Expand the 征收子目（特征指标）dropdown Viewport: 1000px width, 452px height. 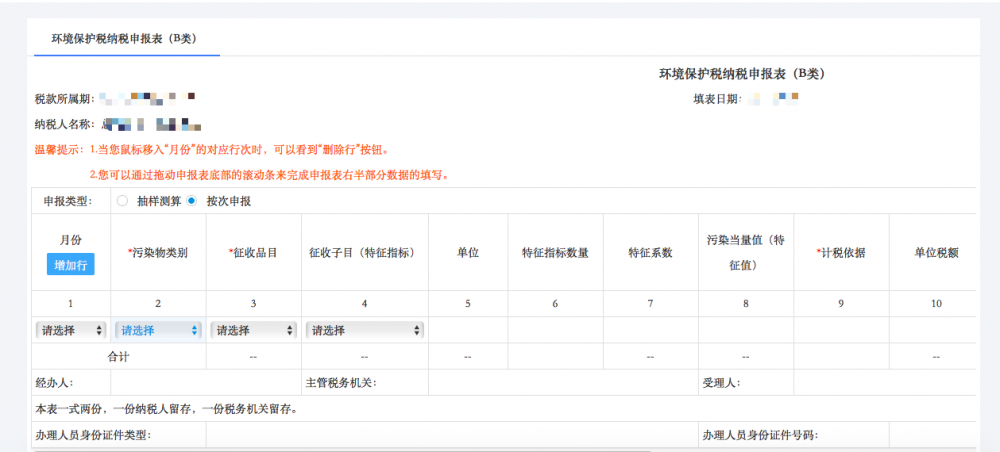(x=364, y=330)
